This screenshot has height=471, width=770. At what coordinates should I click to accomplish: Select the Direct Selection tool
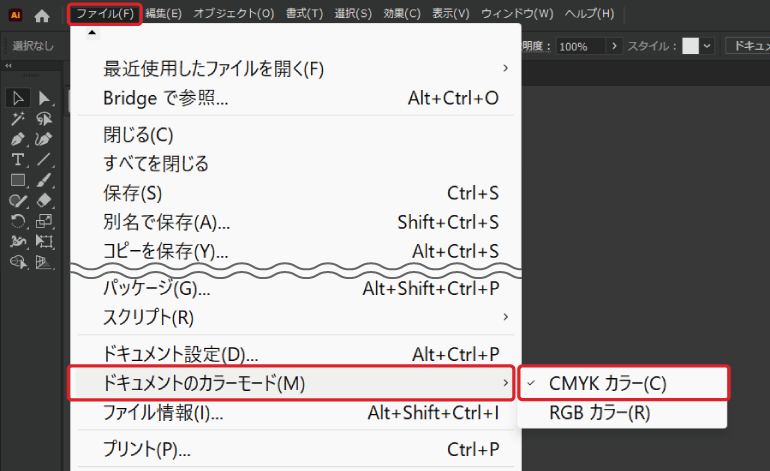(x=44, y=98)
